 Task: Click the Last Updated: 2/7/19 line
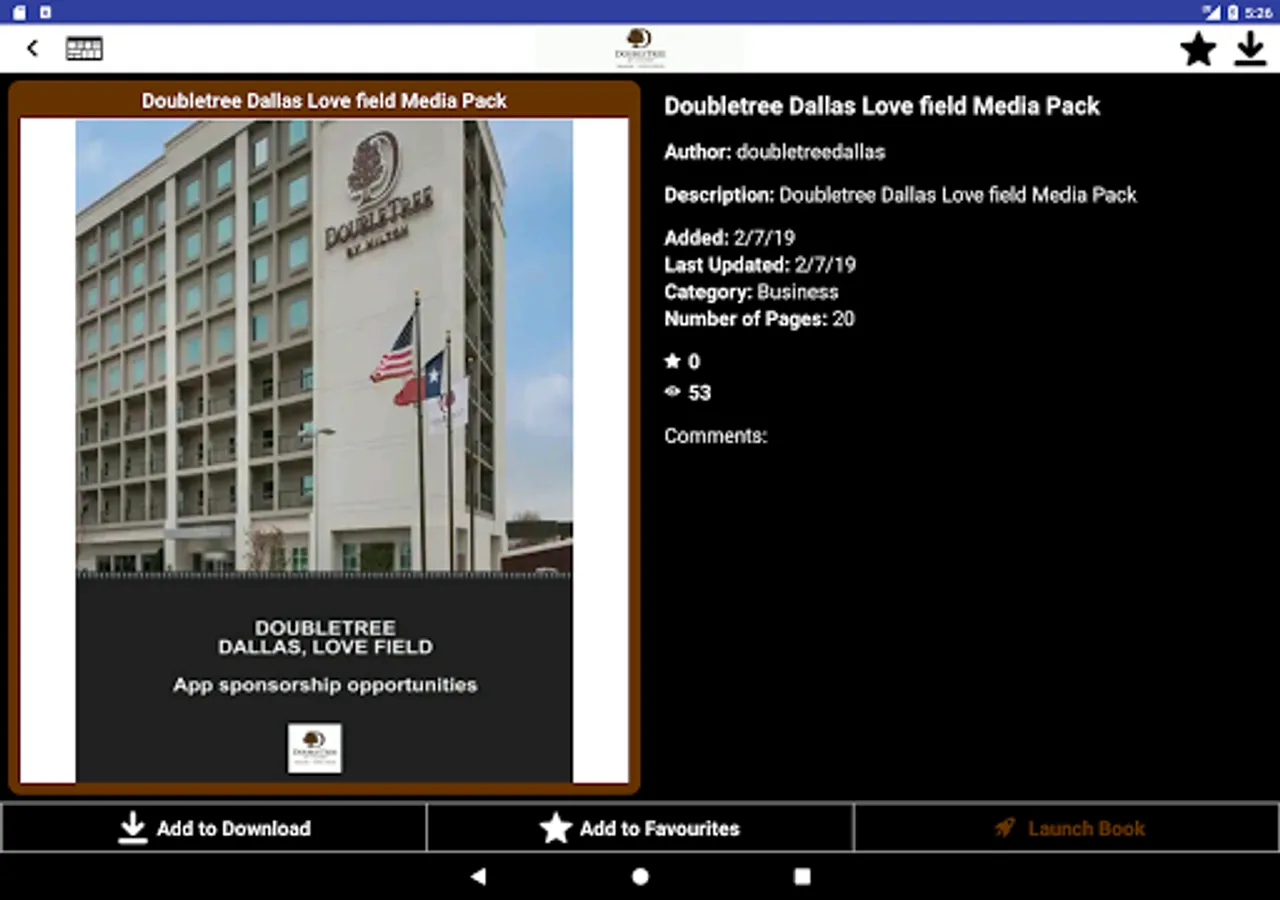pyautogui.click(x=760, y=265)
